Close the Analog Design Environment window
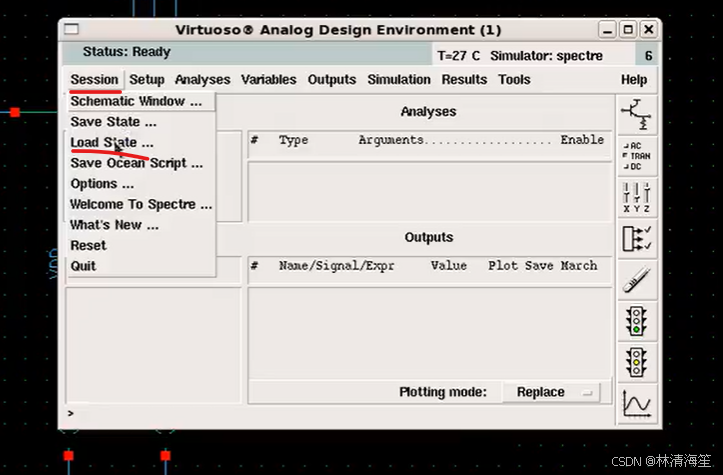Image resolution: width=723 pixels, height=475 pixels. [x=649, y=30]
